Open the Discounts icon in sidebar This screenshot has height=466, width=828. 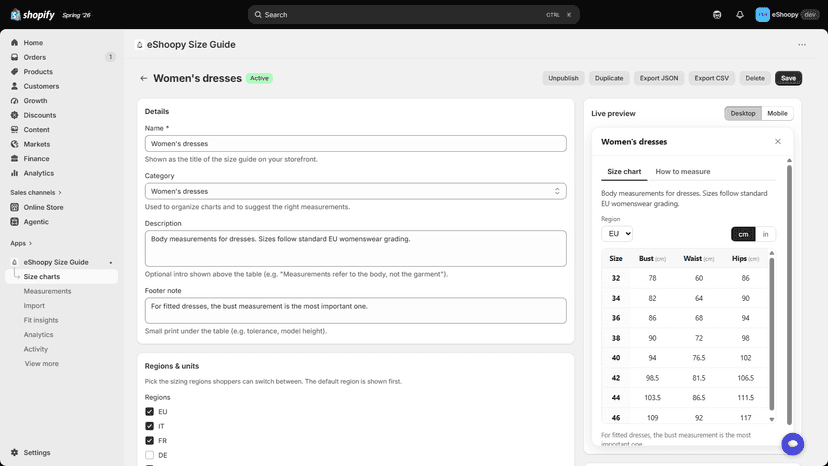pyautogui.click(x=14, y=115)
